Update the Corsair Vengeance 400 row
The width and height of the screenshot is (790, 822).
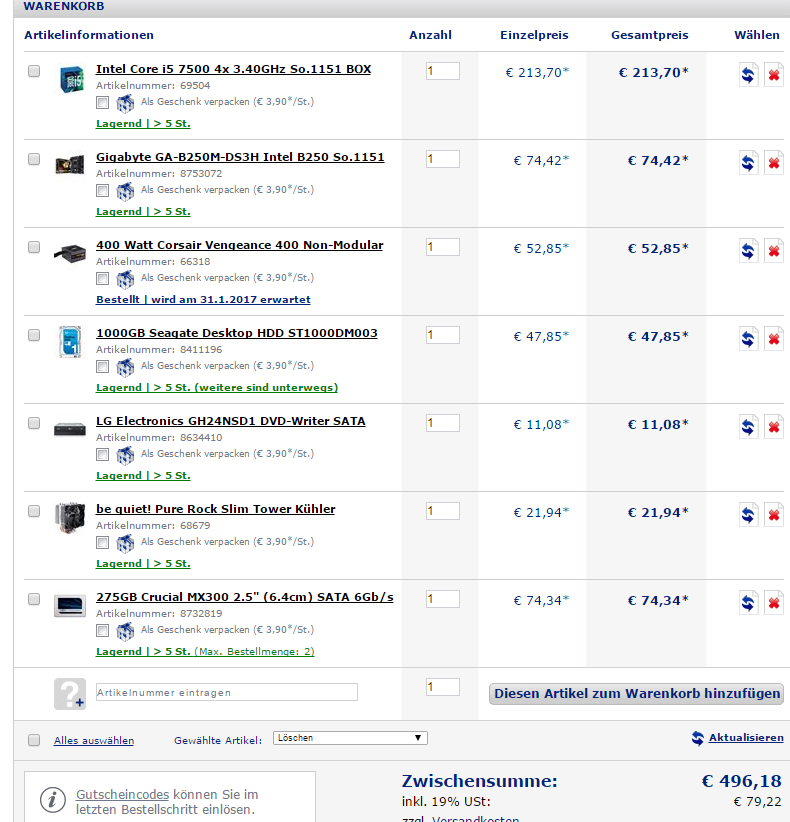click(x=748, y=251)
